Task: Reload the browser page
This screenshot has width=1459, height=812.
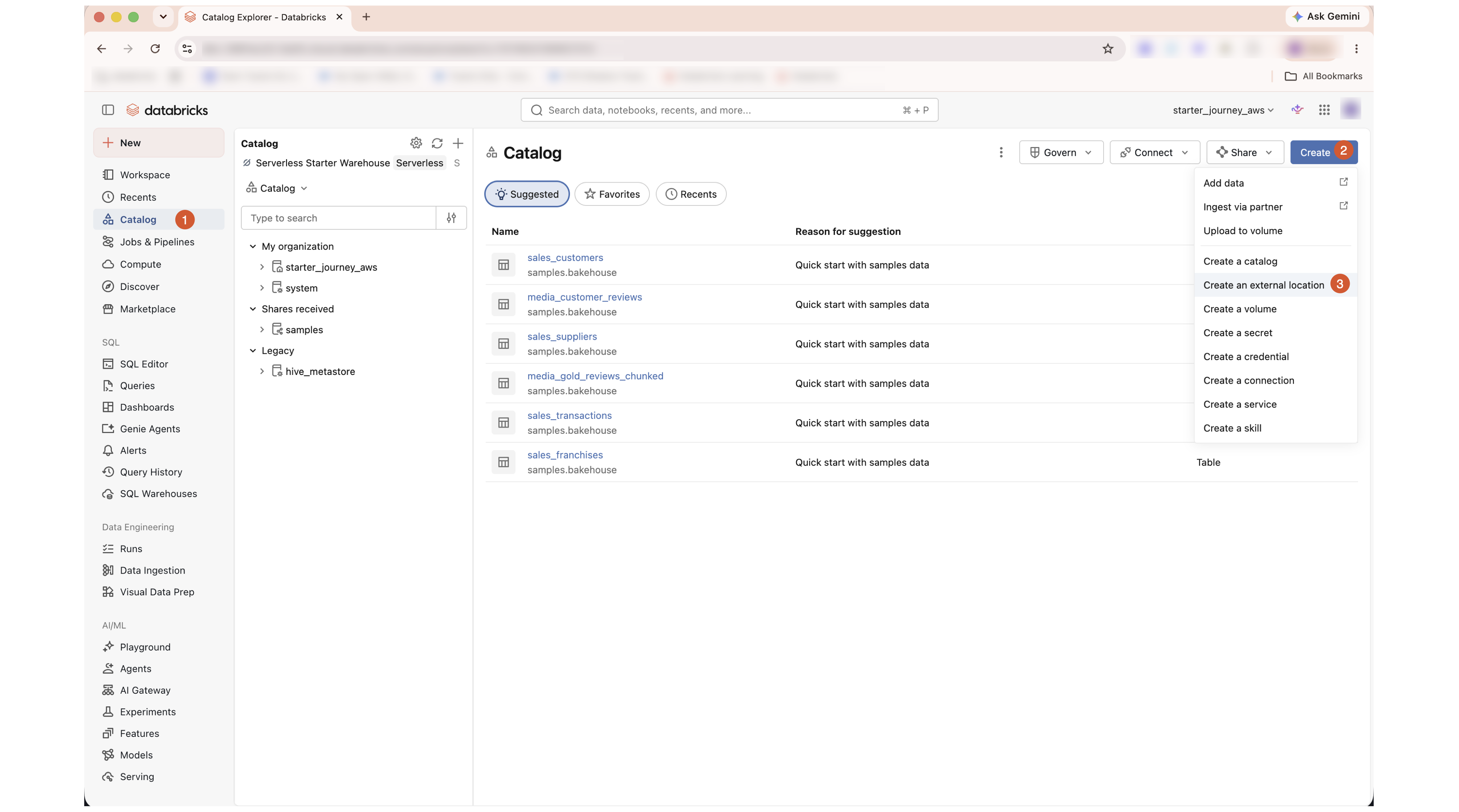Action: [x=155, y=49]
